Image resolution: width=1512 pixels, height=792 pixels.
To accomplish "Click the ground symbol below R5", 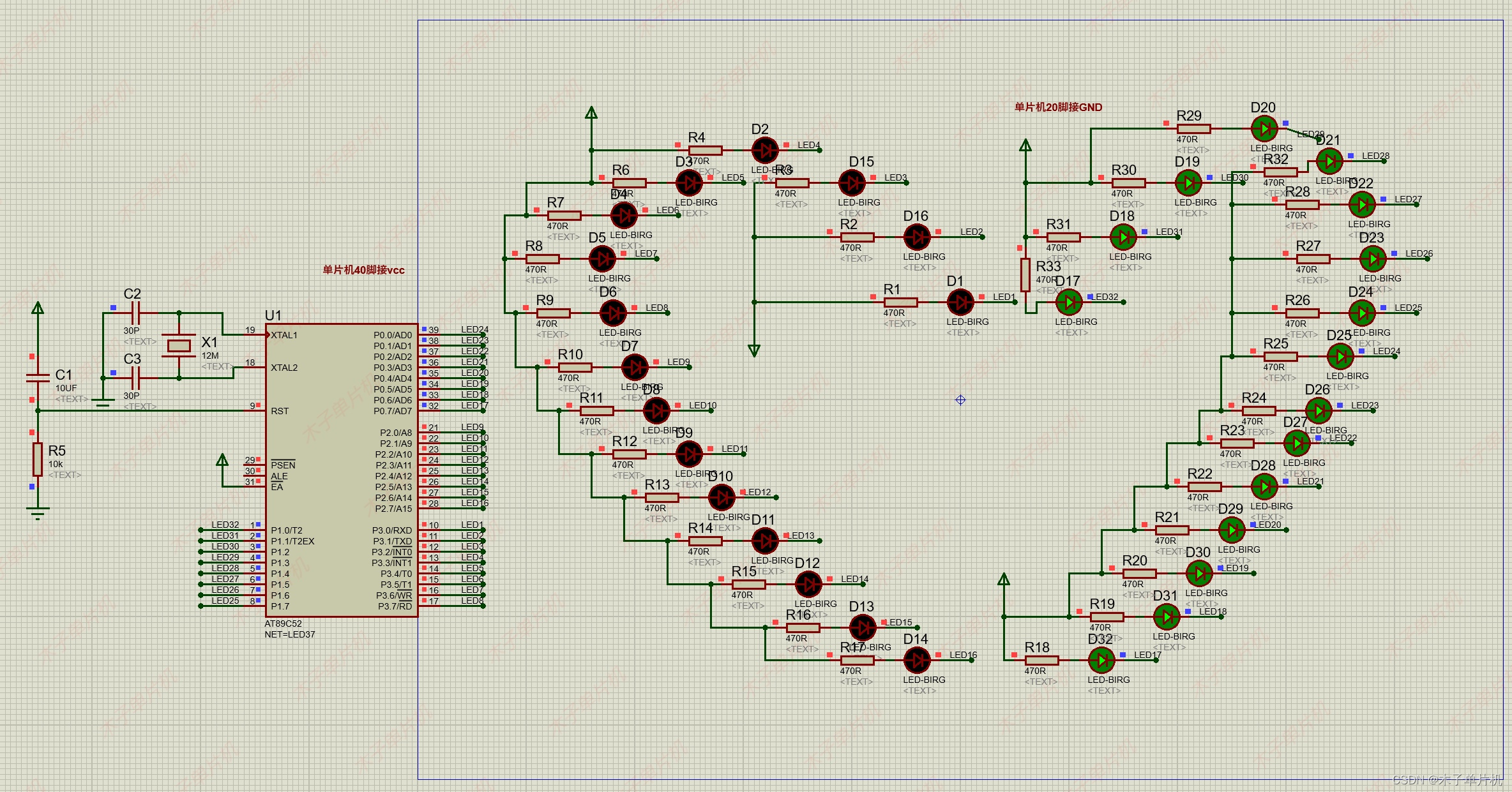I will click(x=38, y=511).
